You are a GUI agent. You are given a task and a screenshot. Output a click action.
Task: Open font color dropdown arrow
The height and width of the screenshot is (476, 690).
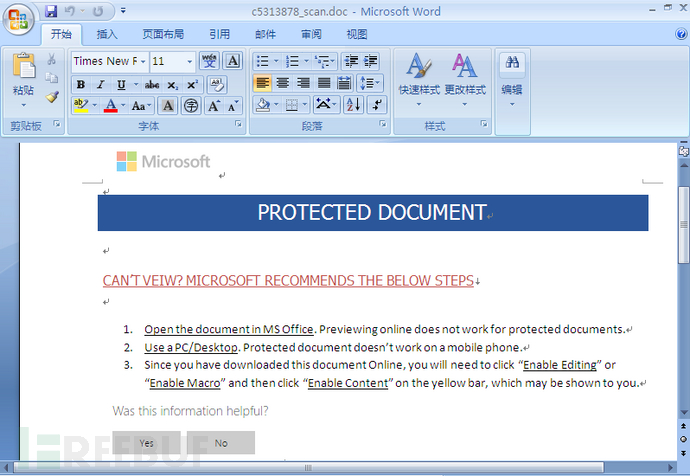pyautogui.click(x=124, y=106)
